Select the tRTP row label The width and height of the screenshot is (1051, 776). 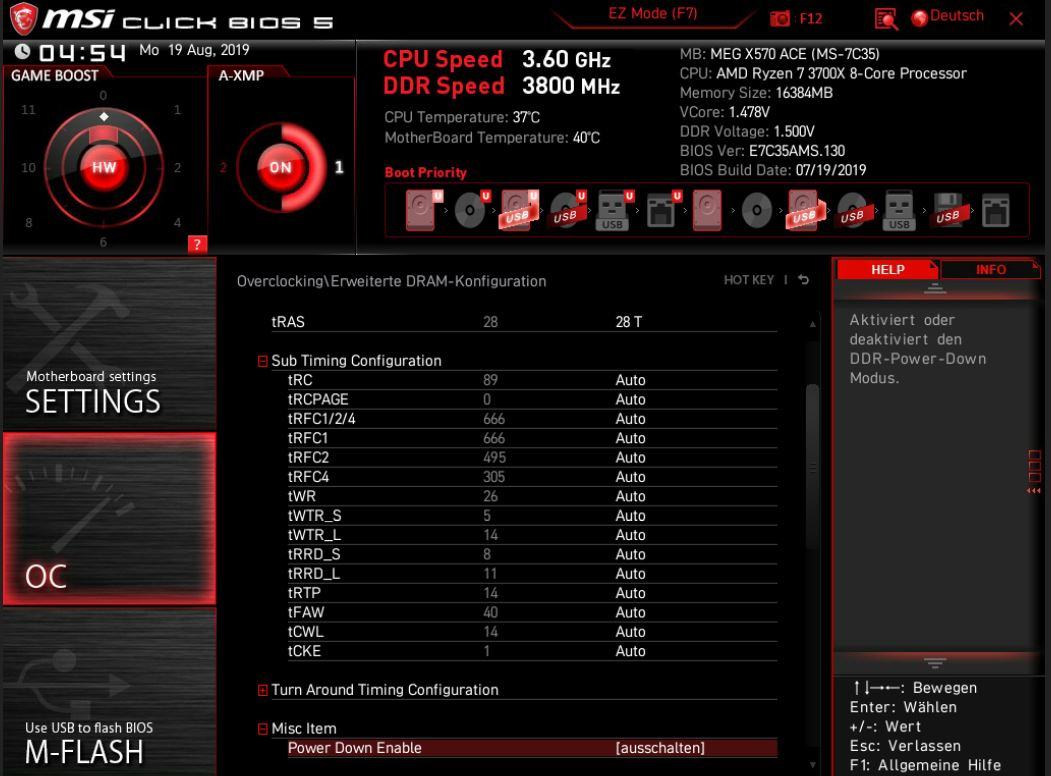point(304,594)
